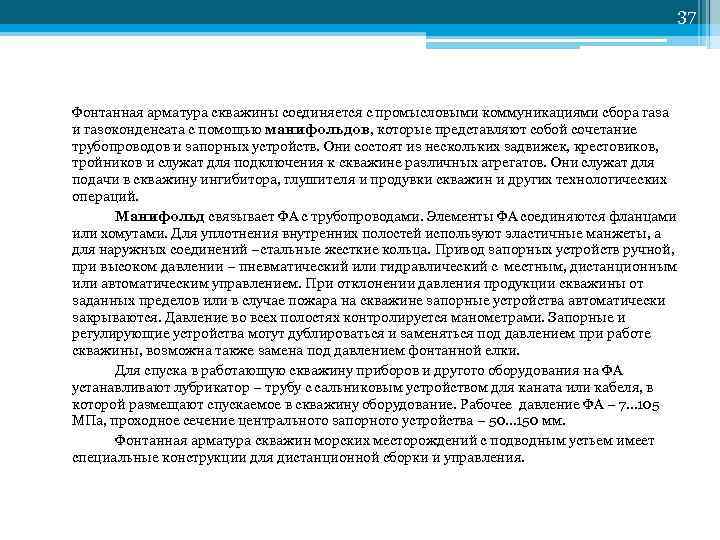
Task: Click the line beginning "при высоком давлении"
Action: tap(375, 267)
